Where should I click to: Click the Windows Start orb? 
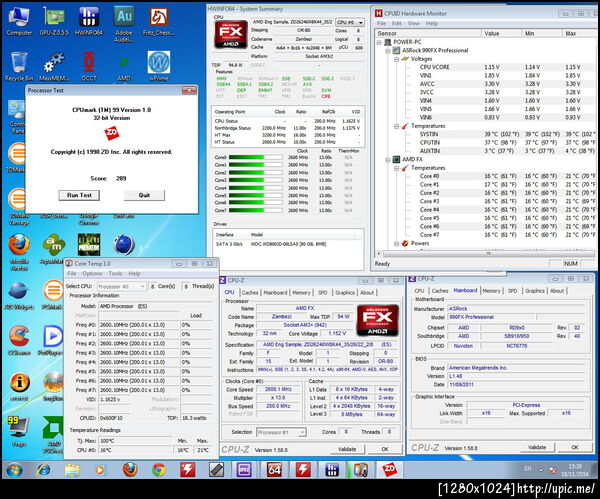14,470
